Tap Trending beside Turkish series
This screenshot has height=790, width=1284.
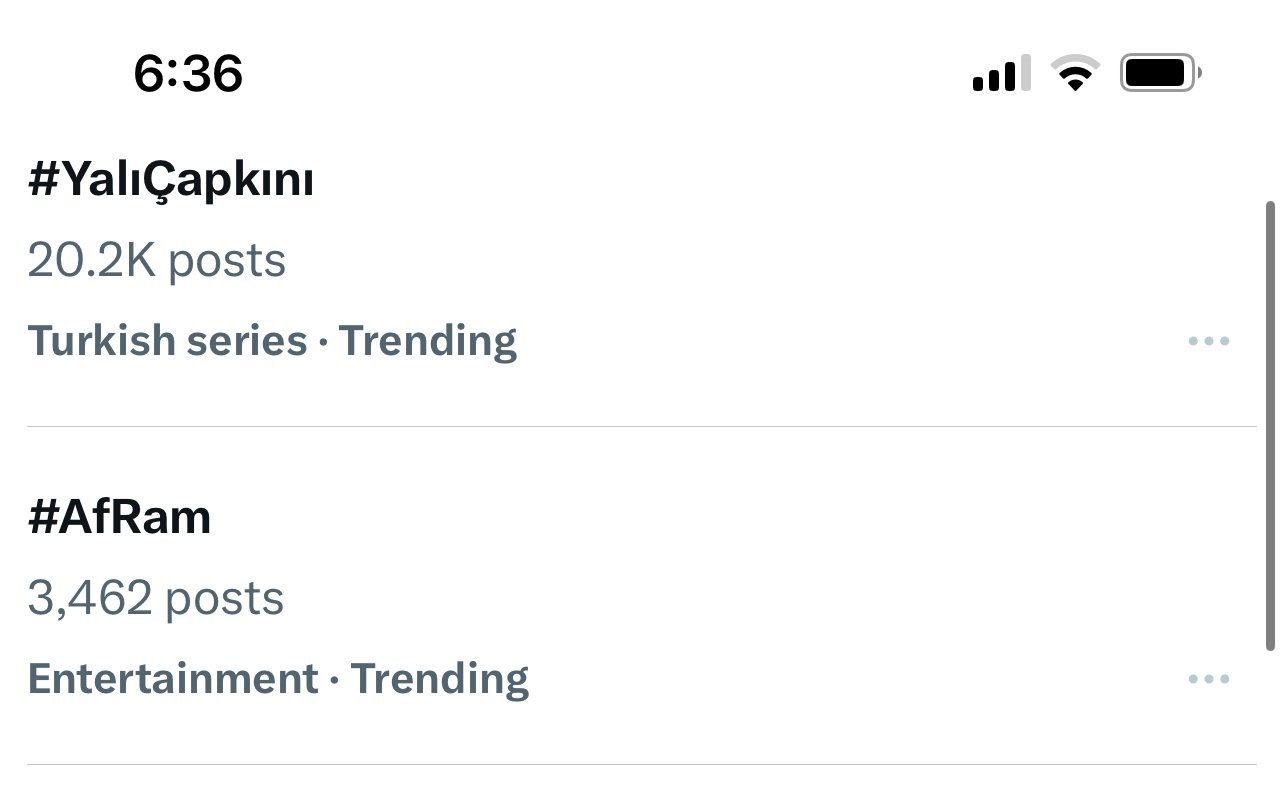[428, 342]
